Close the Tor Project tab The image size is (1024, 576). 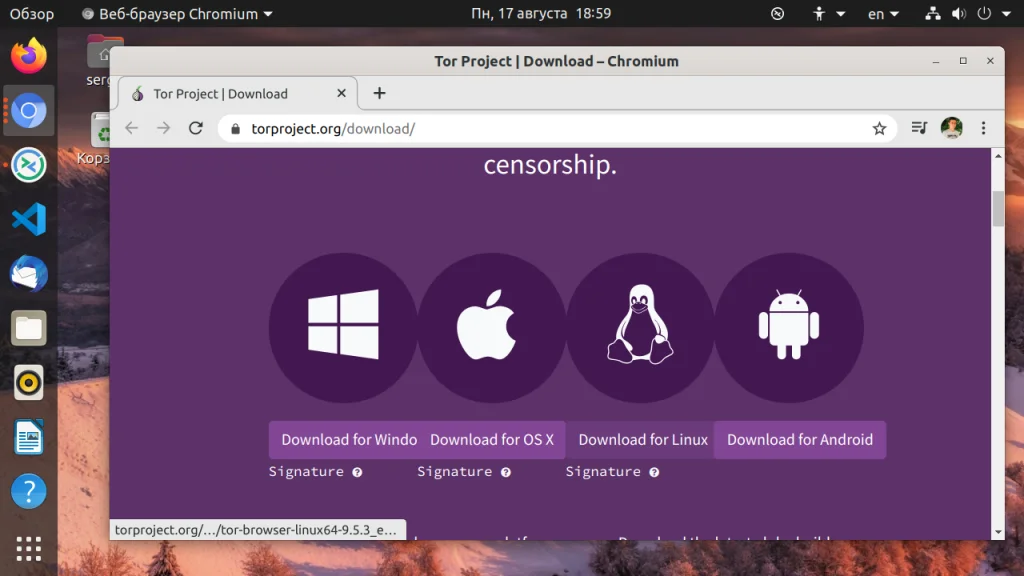[x=342, y=93]
